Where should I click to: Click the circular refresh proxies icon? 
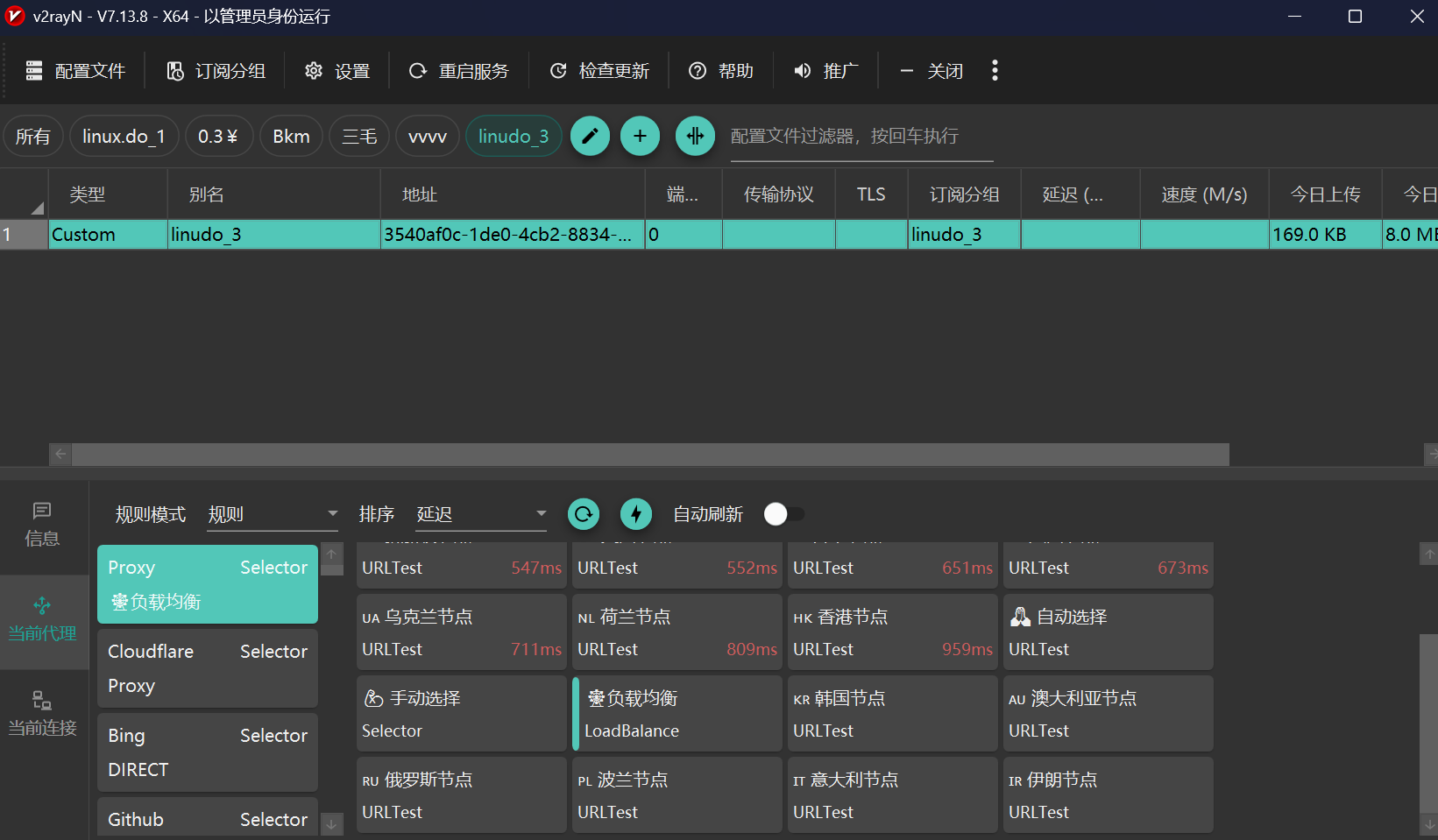pos(584,514)
